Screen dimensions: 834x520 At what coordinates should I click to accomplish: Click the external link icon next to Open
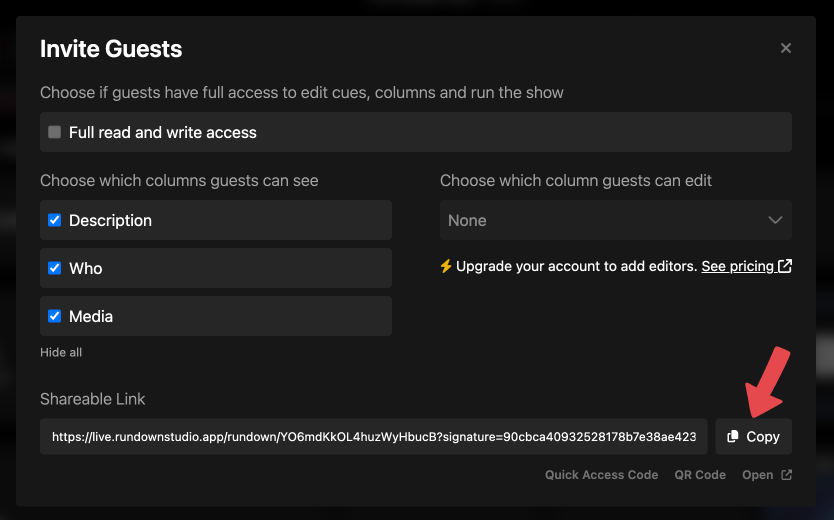pyautogui.click(x=786, y=475)
